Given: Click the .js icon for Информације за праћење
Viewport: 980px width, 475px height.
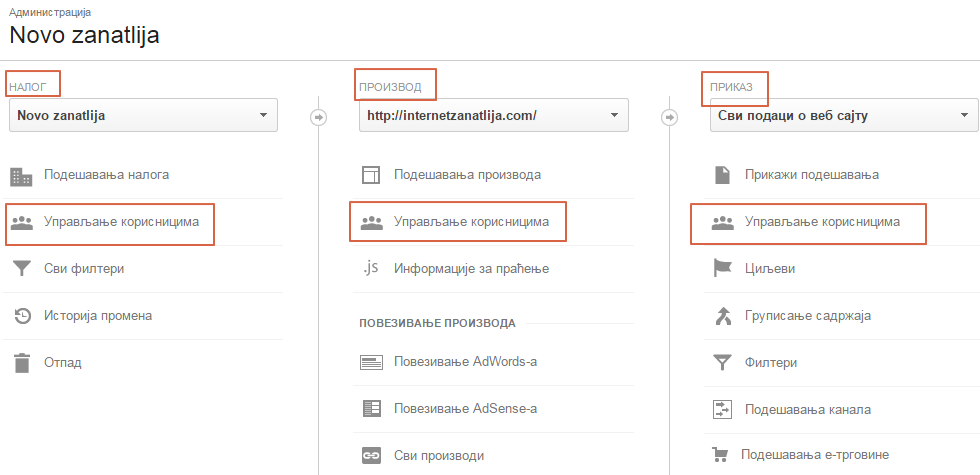Looking at the screenshot, I should click(371, 268).
